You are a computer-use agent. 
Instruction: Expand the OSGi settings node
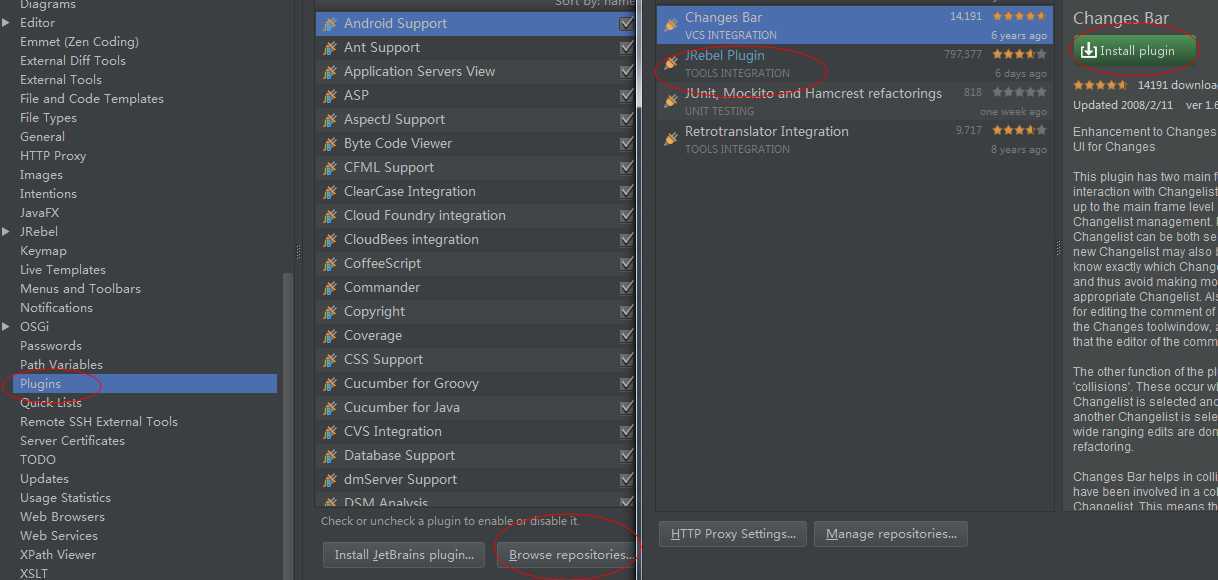pos(7,326)
